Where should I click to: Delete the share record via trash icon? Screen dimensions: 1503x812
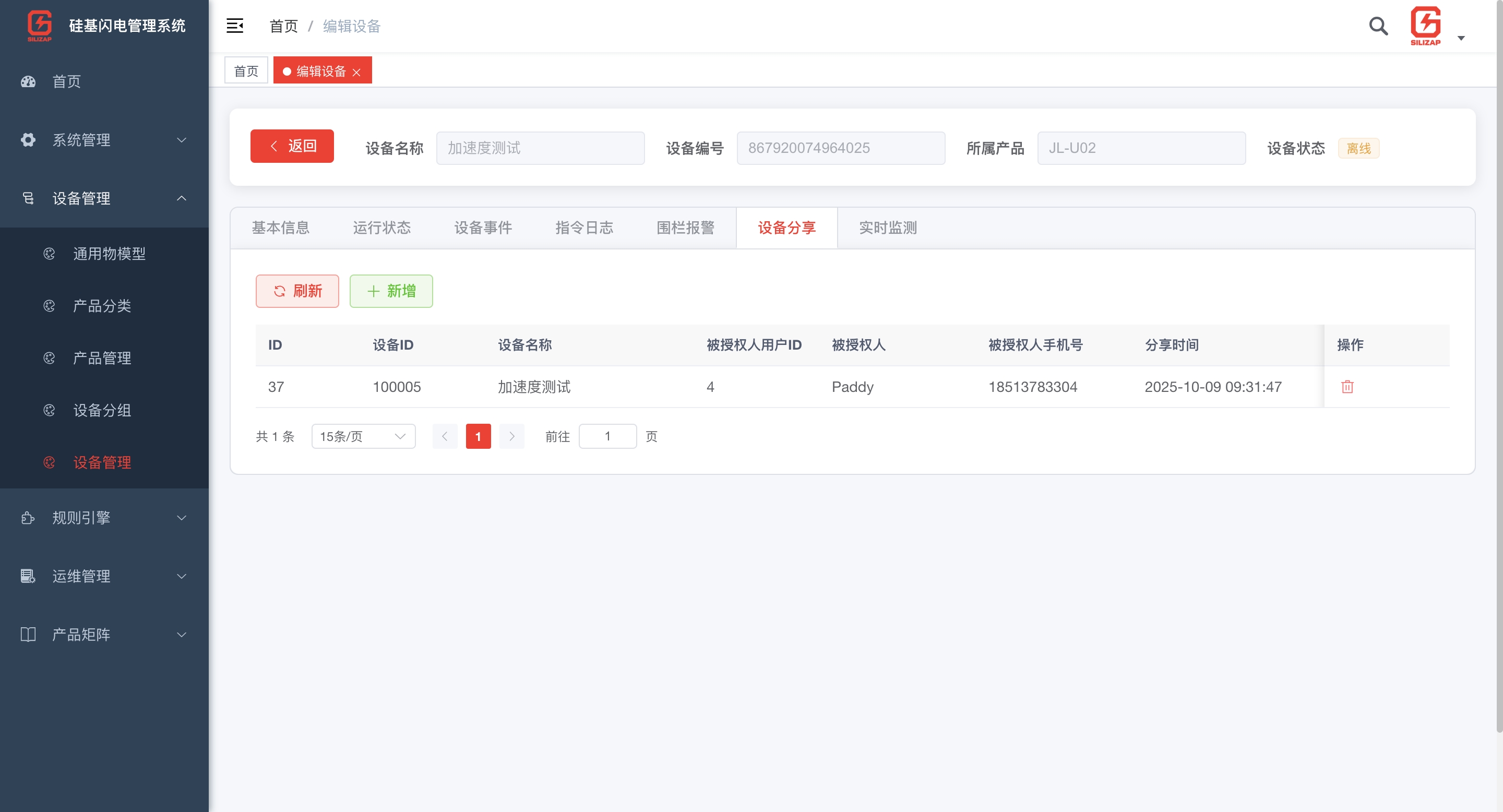click(x=1349, y=387)
